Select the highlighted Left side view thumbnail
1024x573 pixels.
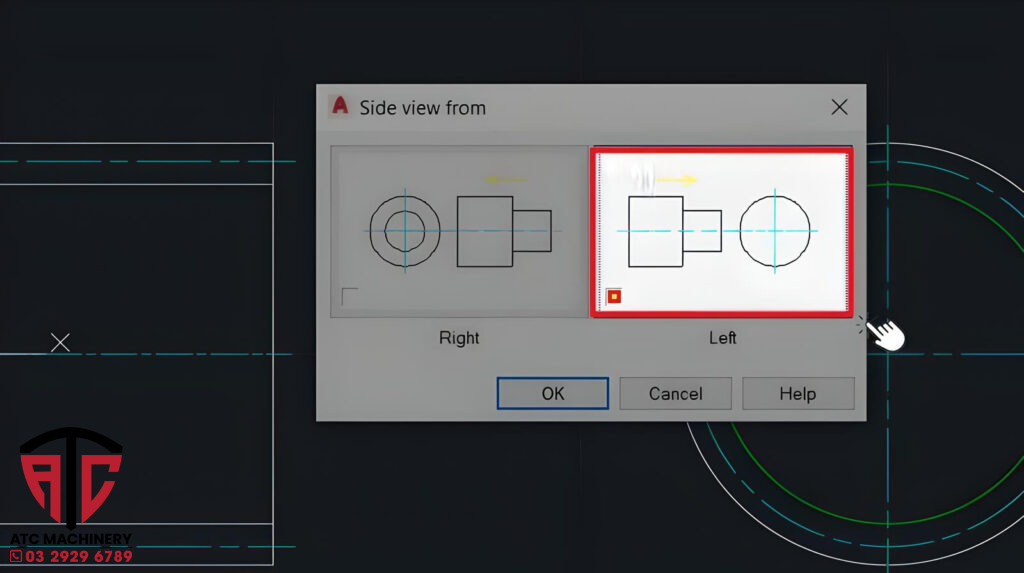[721, 232]
